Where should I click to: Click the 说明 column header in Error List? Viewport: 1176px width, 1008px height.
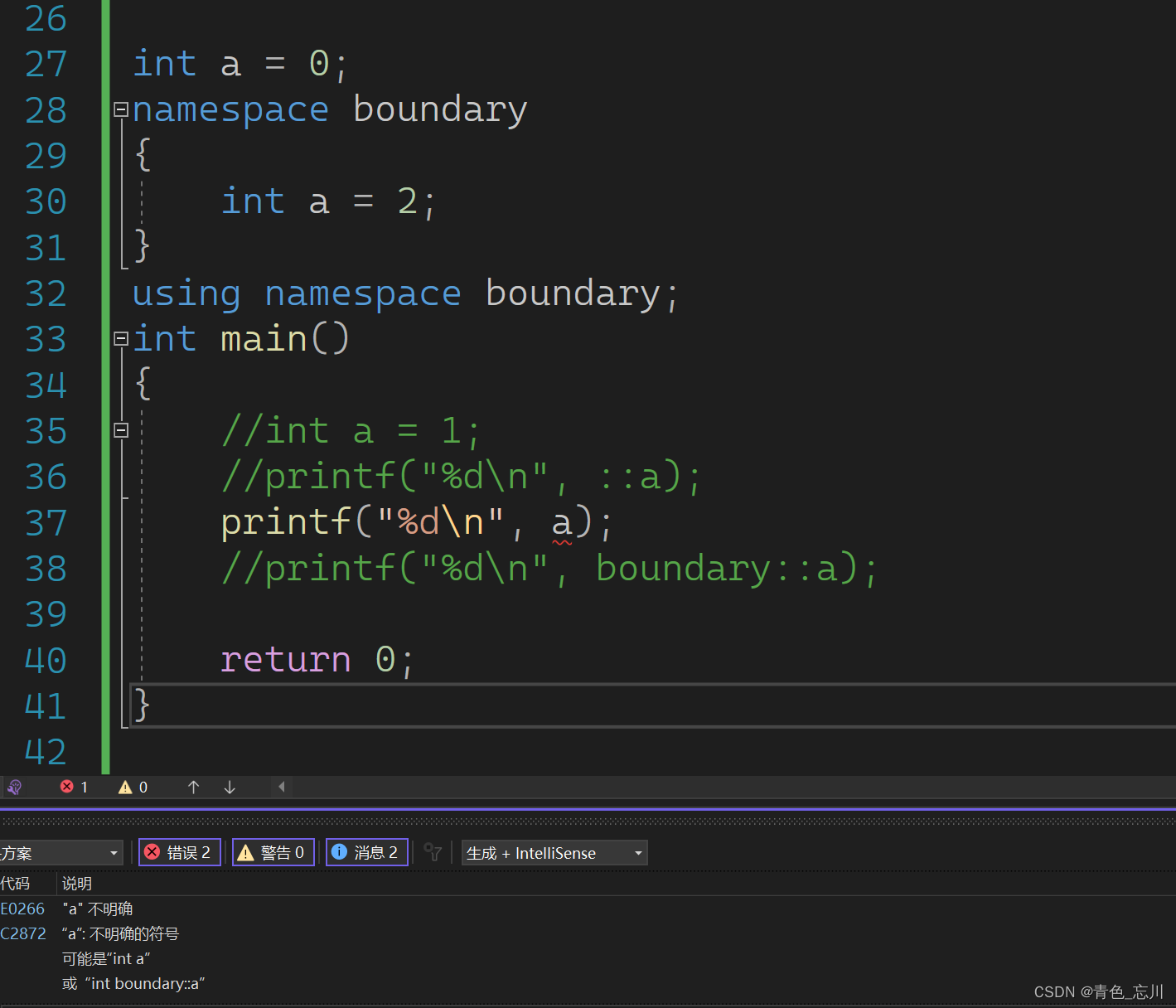tap(75, 882)
